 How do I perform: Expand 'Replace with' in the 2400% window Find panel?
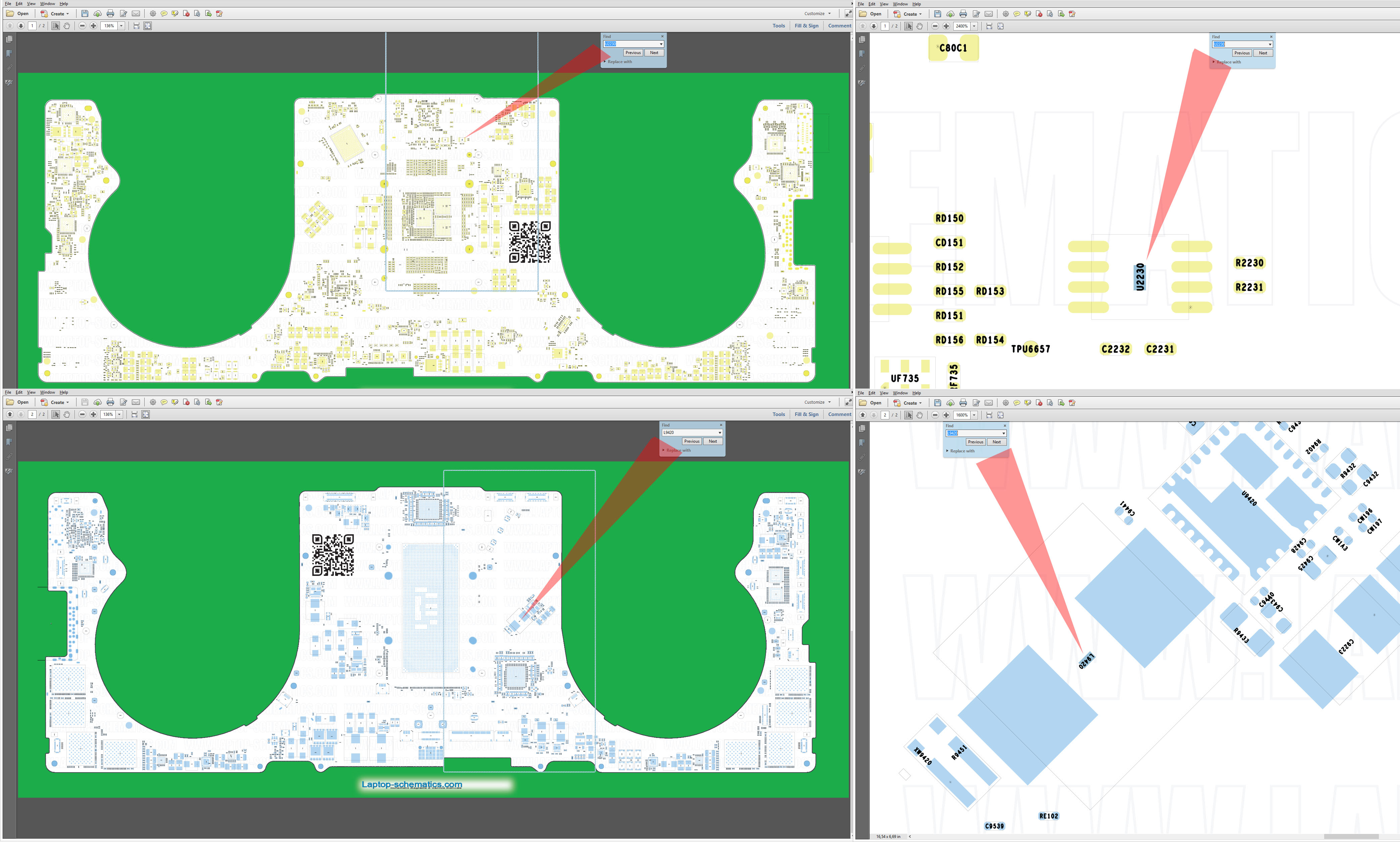click(x=1227, y=62)
